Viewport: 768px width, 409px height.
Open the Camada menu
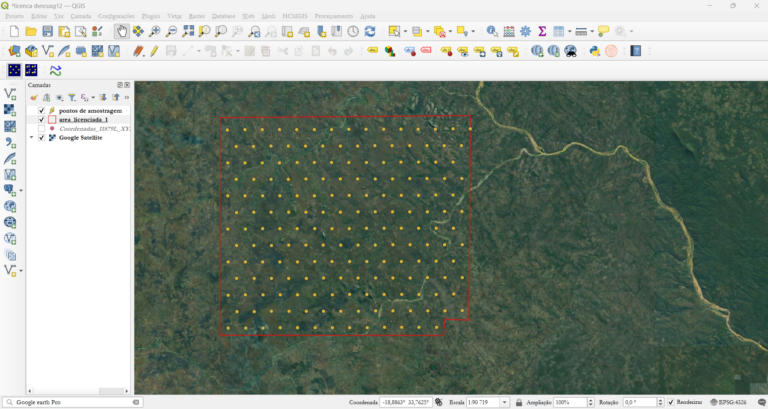[80, 16]
